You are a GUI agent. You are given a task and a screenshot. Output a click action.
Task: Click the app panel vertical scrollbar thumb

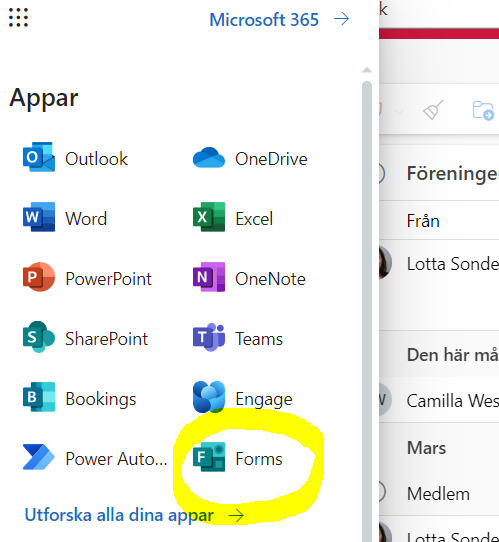tap(367, 311)
